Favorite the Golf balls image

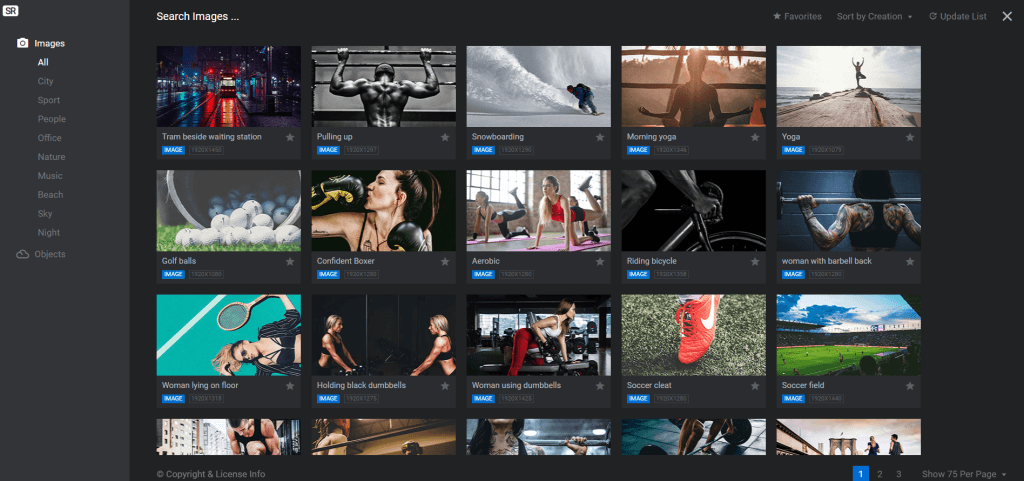click(290, 261)
